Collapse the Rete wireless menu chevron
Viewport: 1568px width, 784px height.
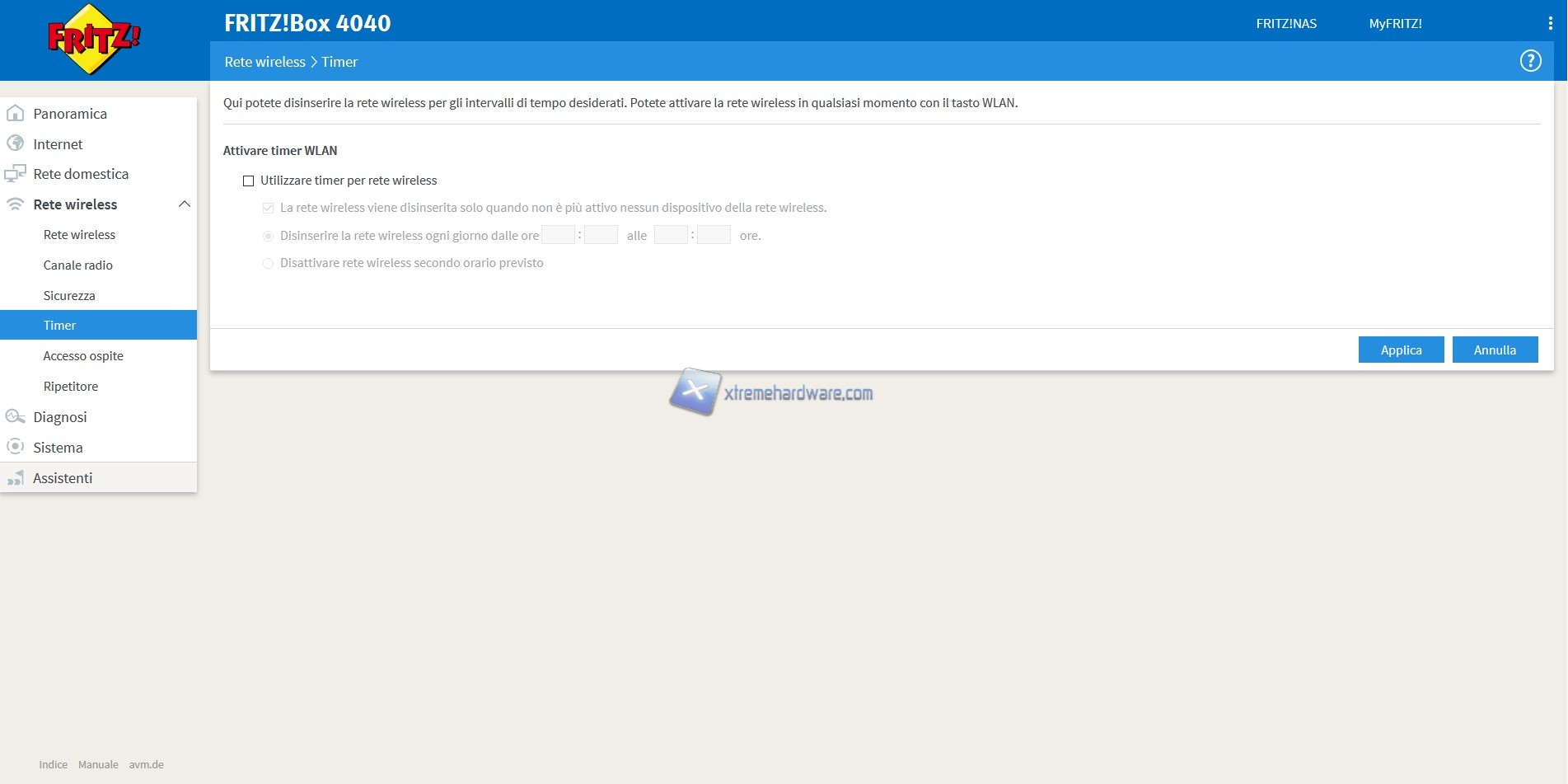pyautogui.click(x=185, y=204)
